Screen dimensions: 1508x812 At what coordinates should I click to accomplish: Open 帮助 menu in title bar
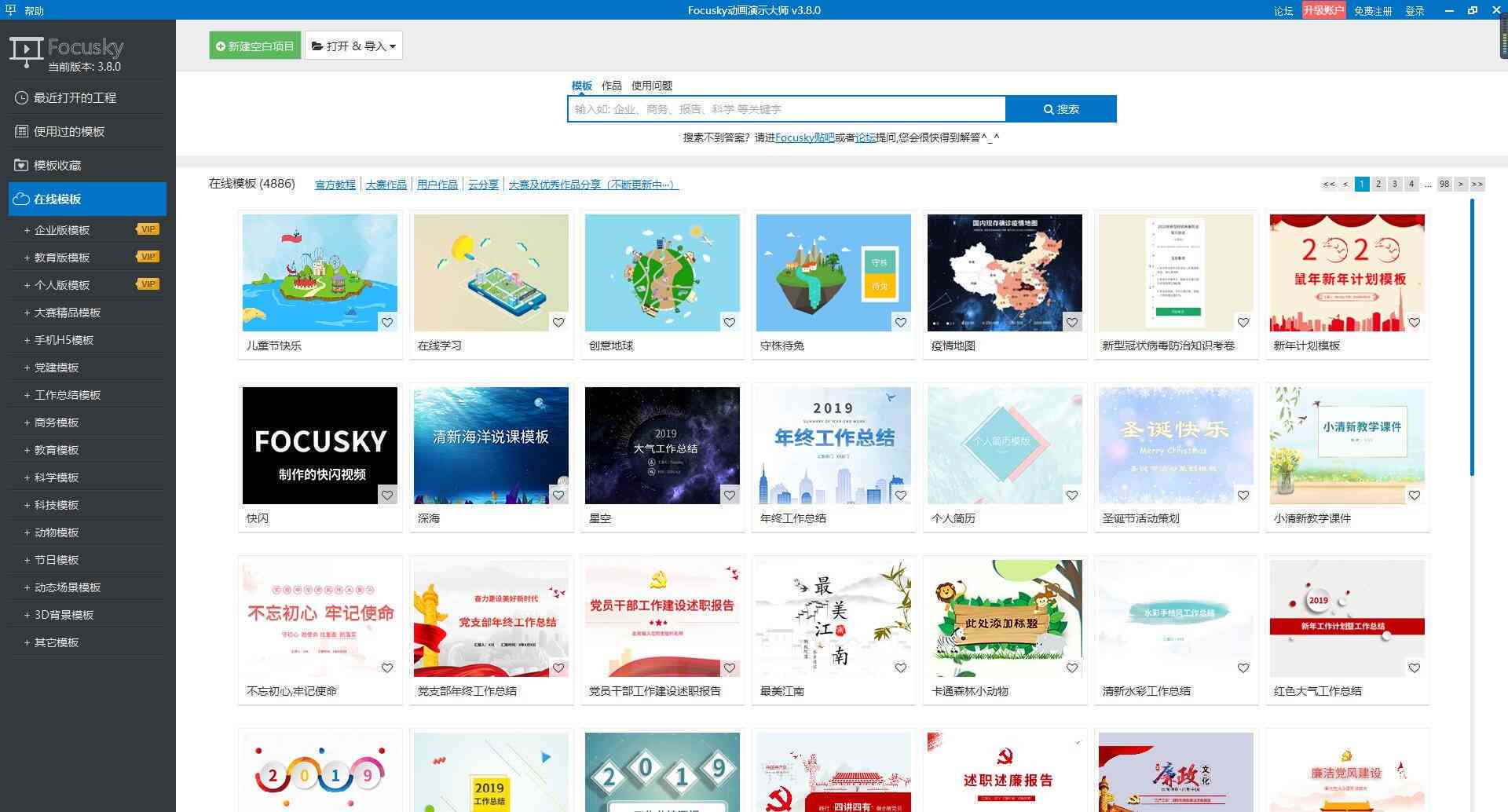pyautogui.click(x=34, y=11)
